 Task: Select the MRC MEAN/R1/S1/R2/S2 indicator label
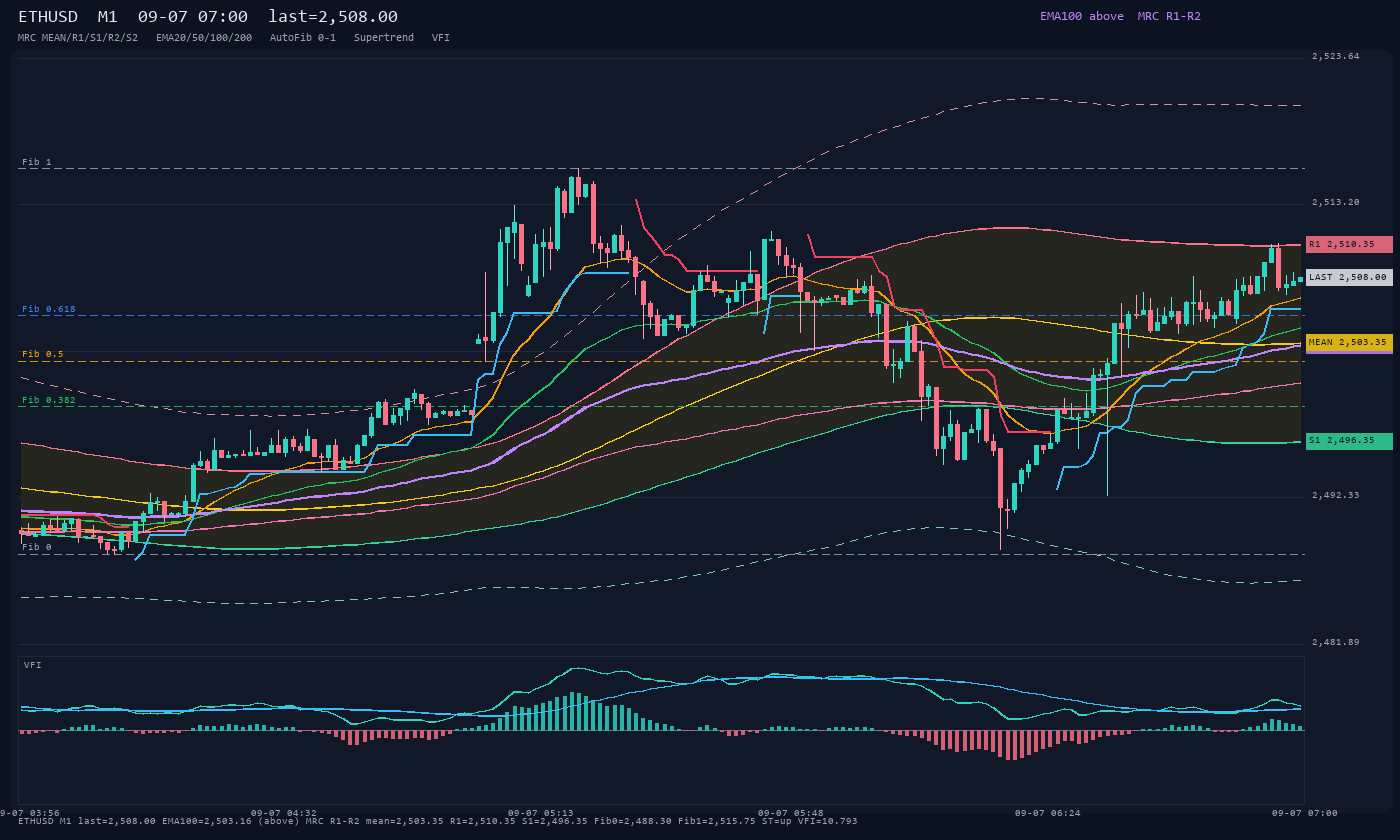(78, 37)
